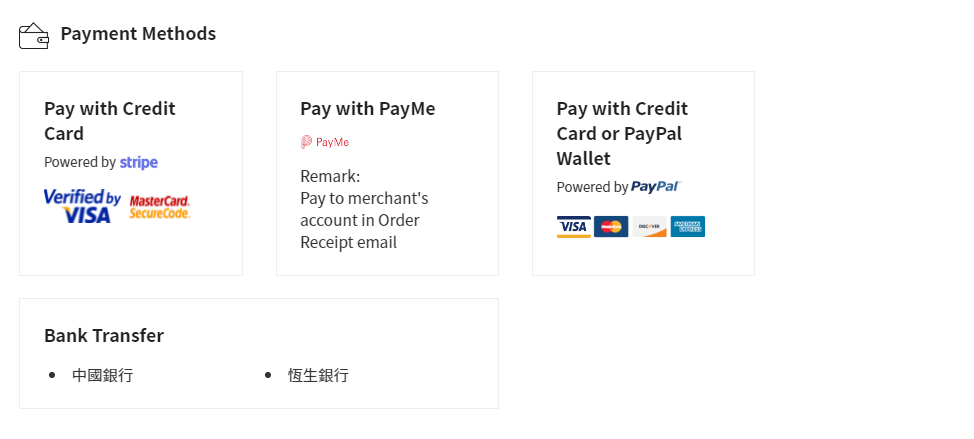Click the Discover card icon

649,227
